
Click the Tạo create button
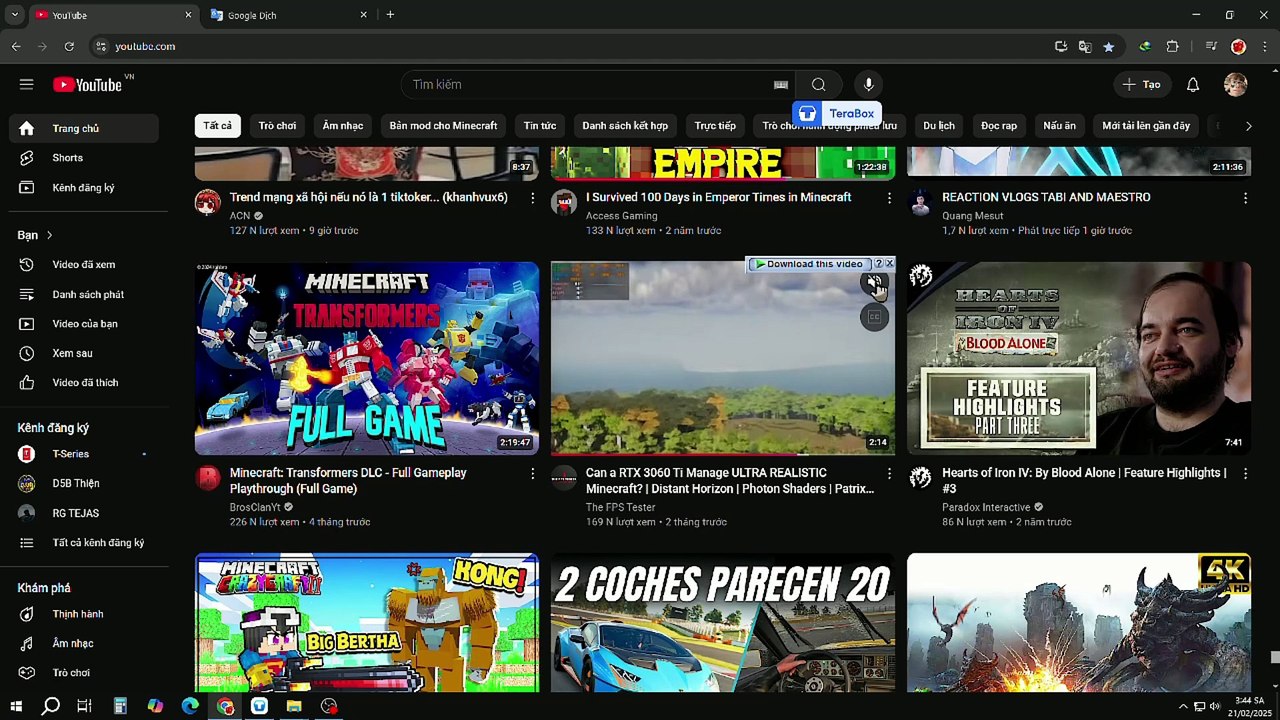(x=1141, y=85)
